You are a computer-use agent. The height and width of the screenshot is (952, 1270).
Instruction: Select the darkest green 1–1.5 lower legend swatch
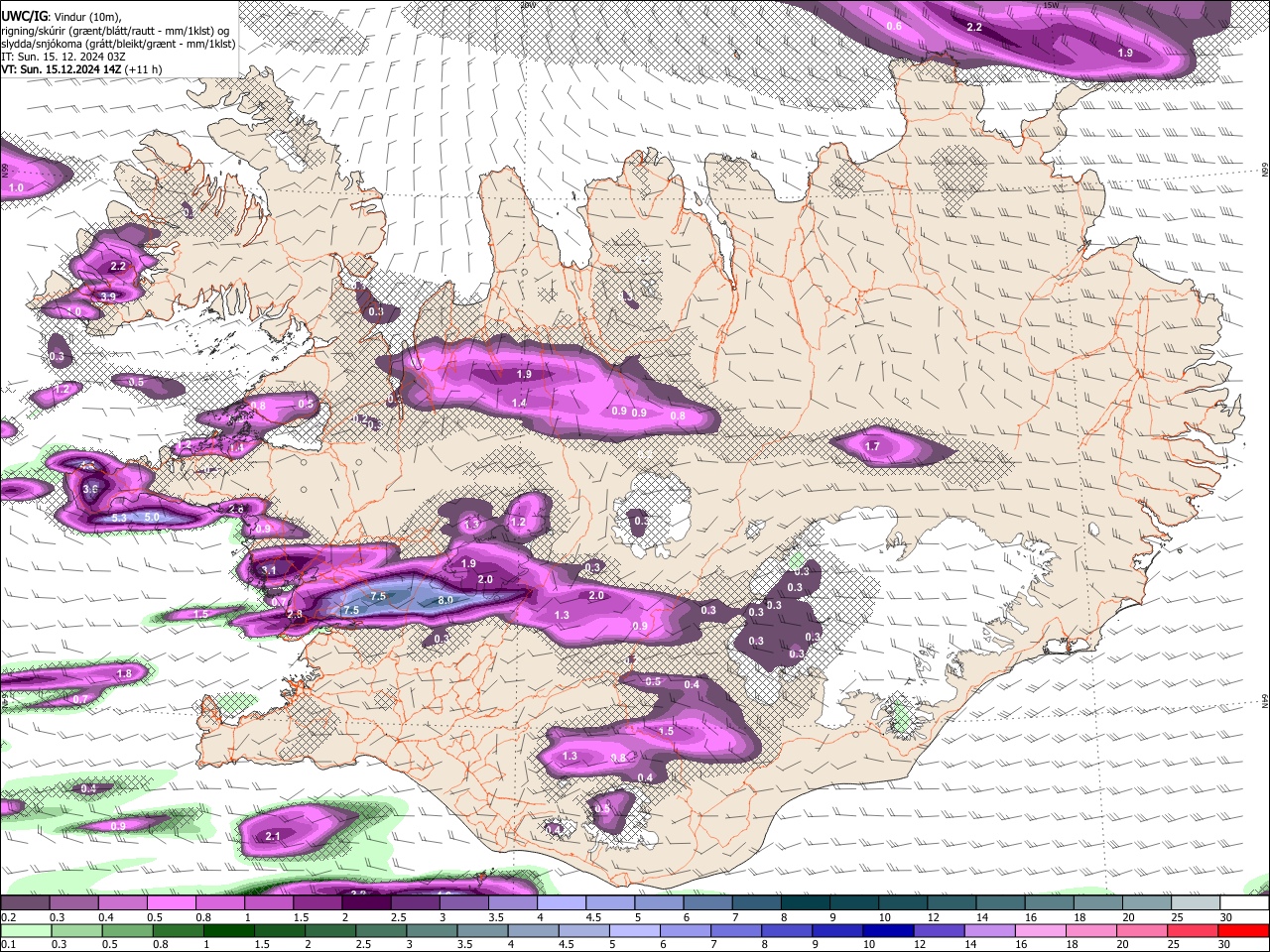(228, 931)
